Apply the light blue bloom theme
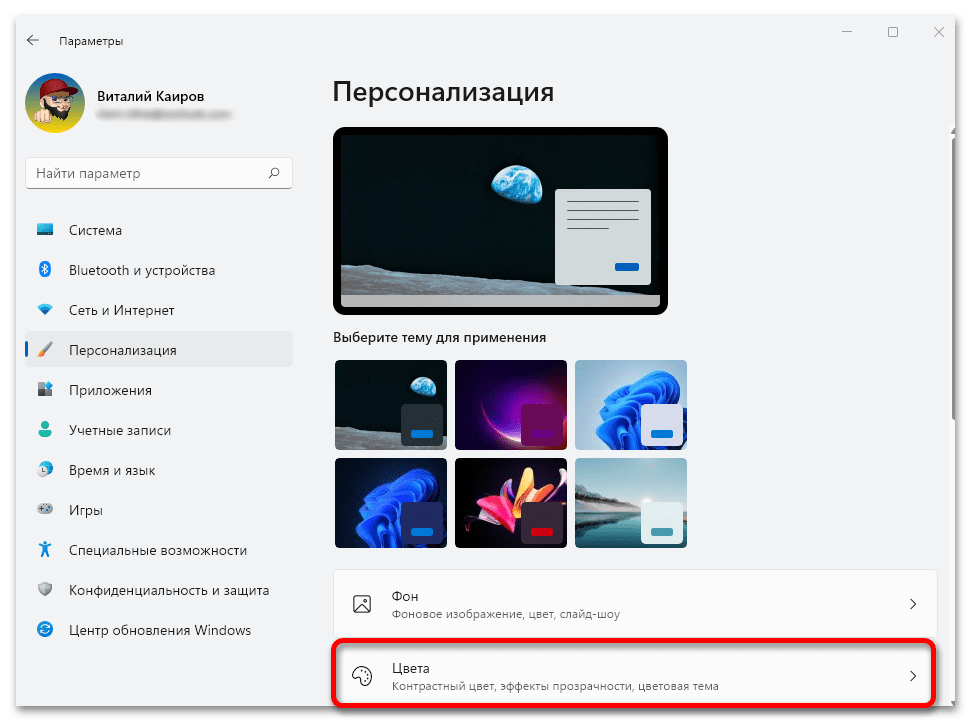 631,405
